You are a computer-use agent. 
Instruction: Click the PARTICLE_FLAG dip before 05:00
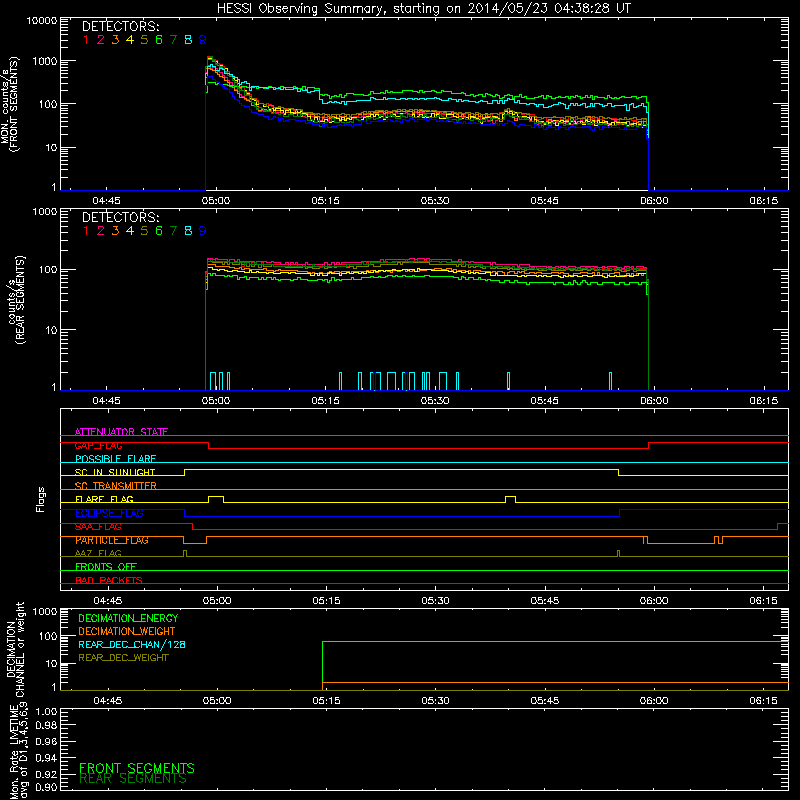click(x=195, y=540)
